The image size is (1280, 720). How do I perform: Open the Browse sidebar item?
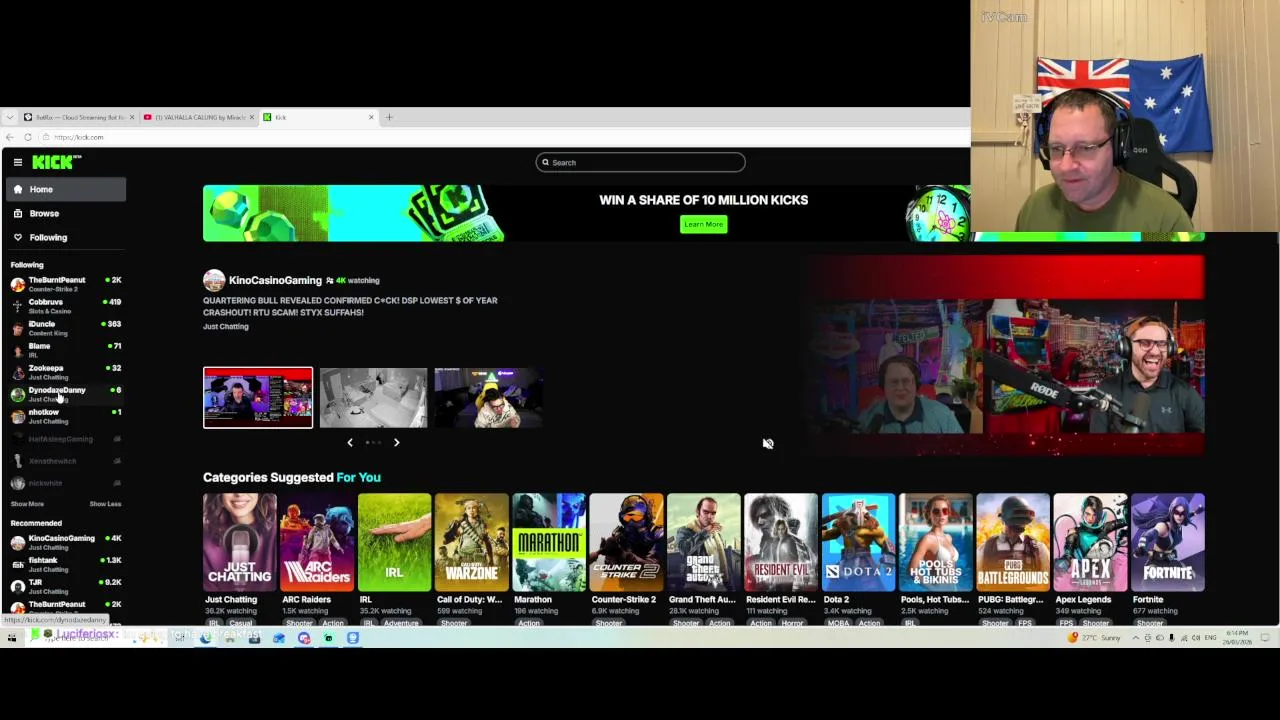point(65,213)
